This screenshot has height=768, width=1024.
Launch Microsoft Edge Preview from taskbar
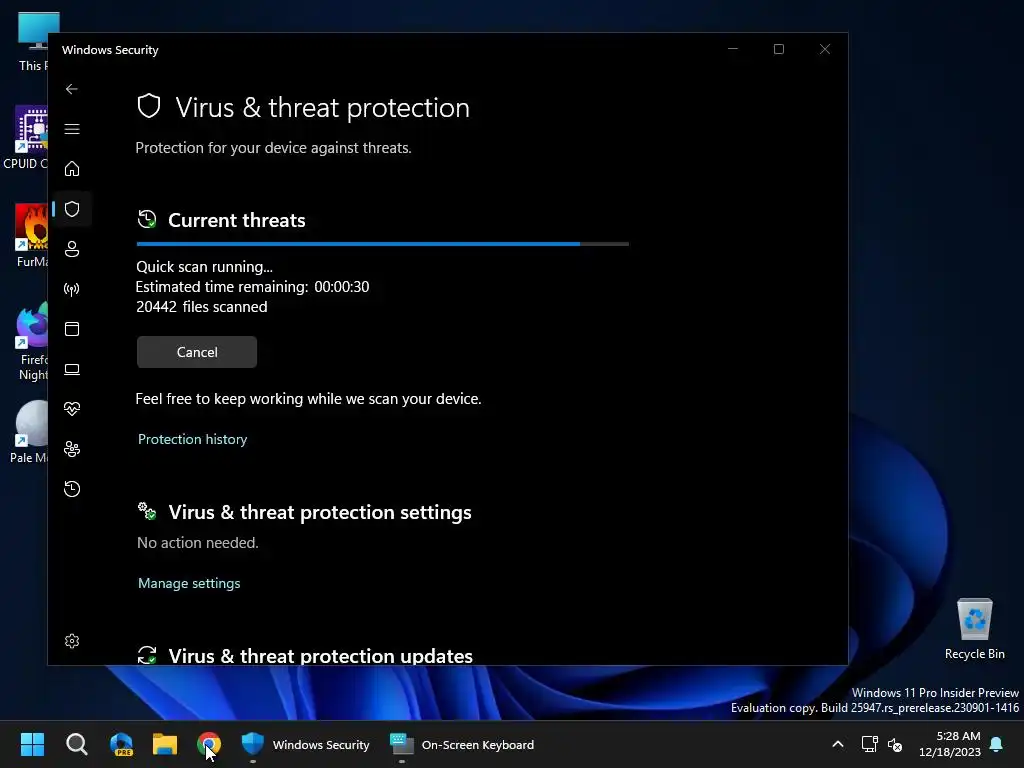pos(121,744)
